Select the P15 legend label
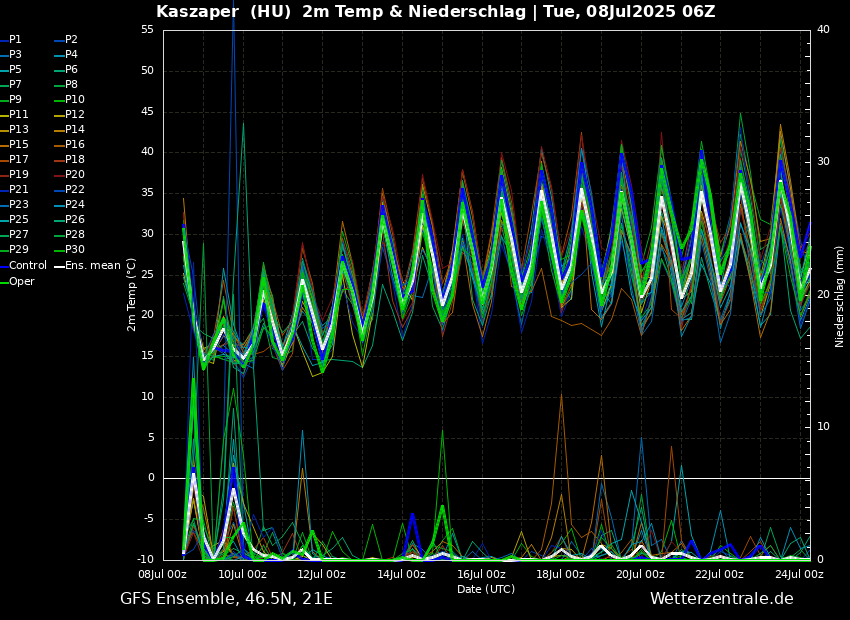Image resolution: width=850 pixels, height=620 pixels. point(18,145)
